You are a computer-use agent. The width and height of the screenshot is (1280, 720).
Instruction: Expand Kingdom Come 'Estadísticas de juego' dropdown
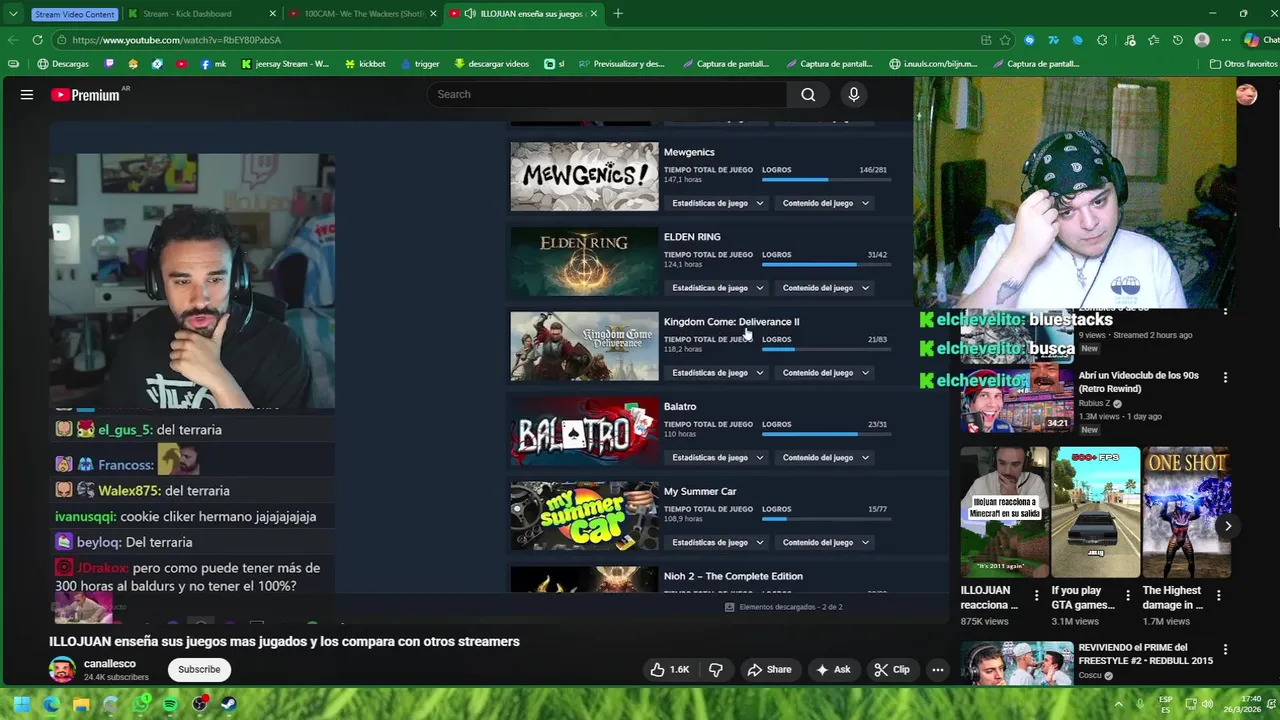click(x=717, y=373)
